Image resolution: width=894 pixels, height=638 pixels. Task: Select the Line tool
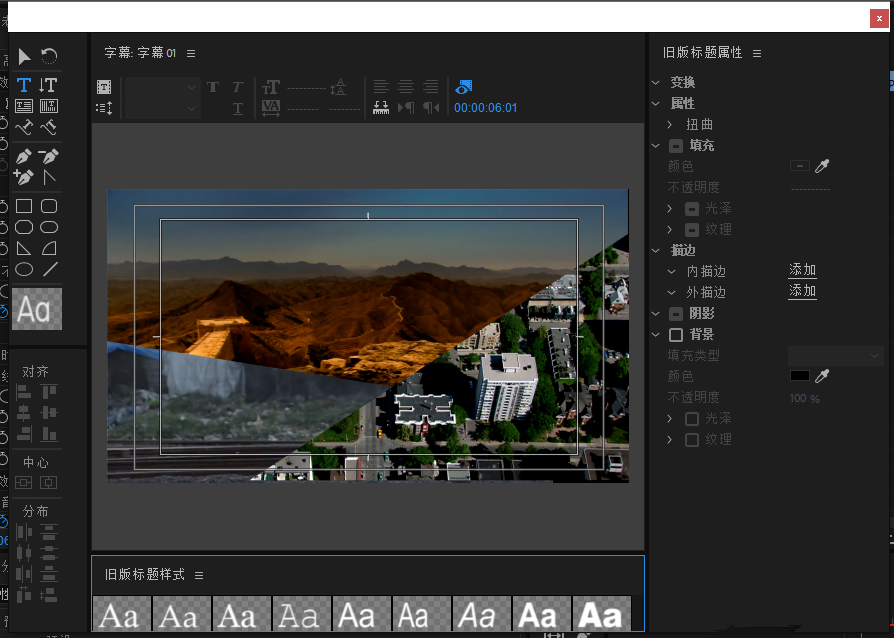[49, 269]
